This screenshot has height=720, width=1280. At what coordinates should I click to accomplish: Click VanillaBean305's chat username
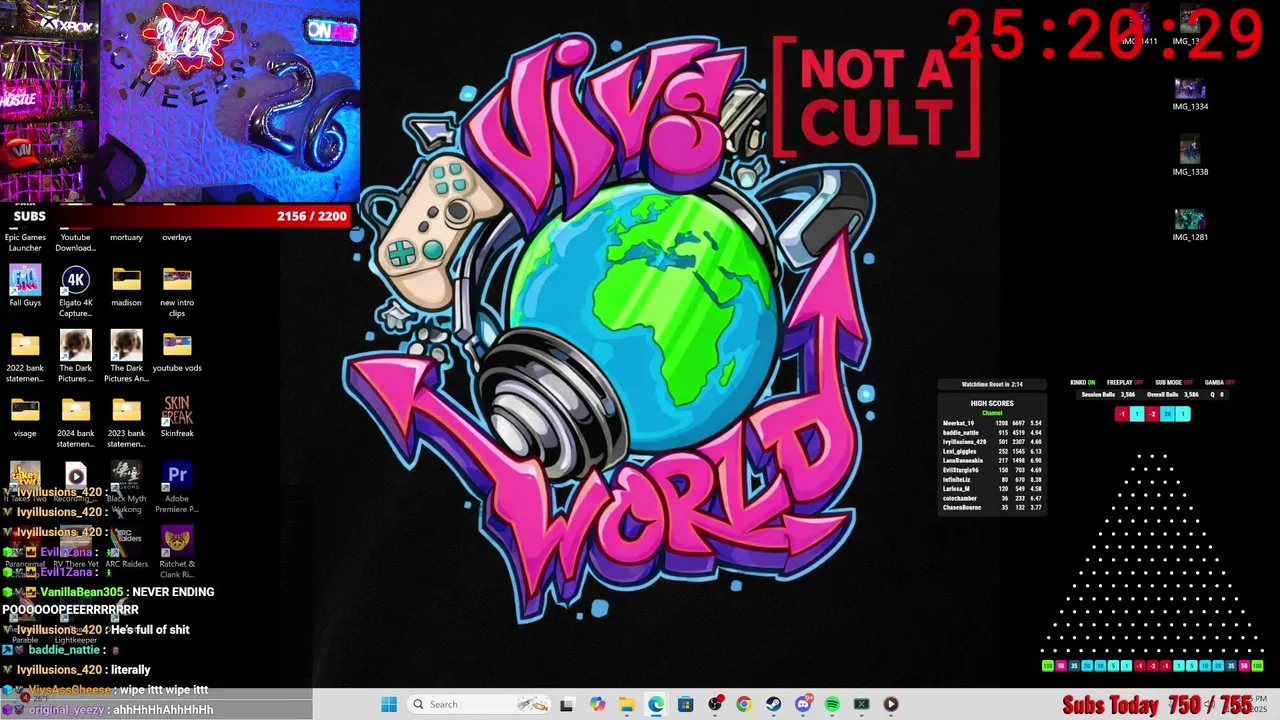(82, 592)
